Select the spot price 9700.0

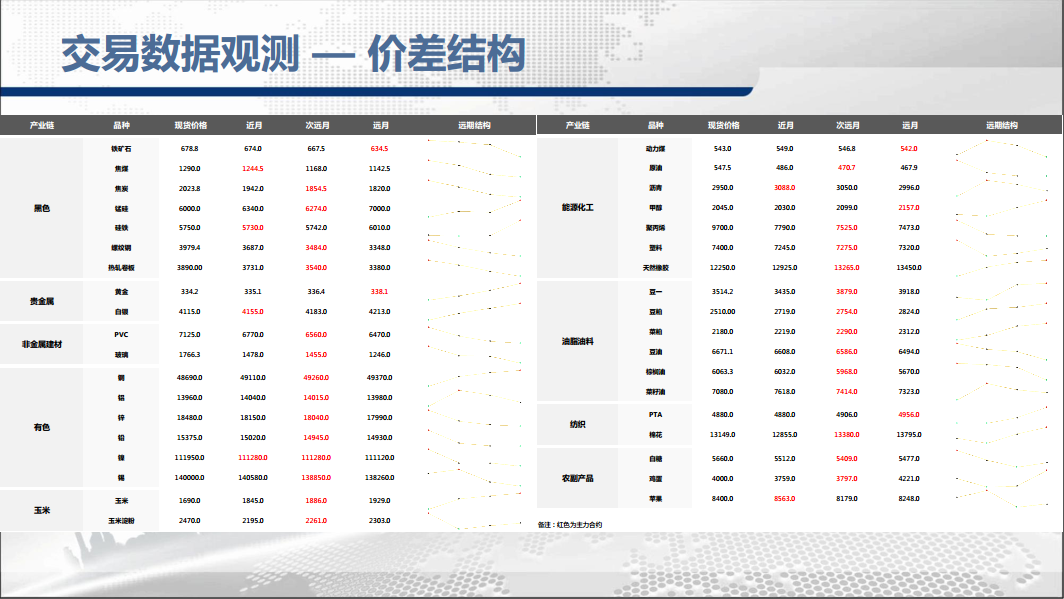[x=723, y=228]
